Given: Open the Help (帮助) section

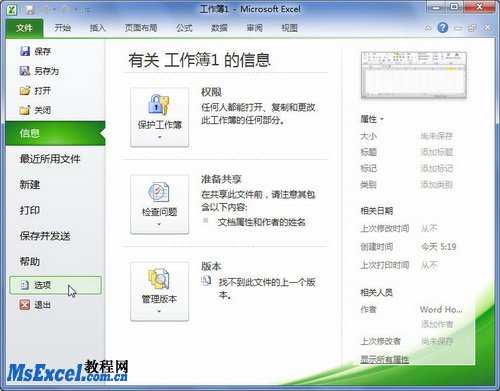Looking at the screenshot, I should coord(30,262).
